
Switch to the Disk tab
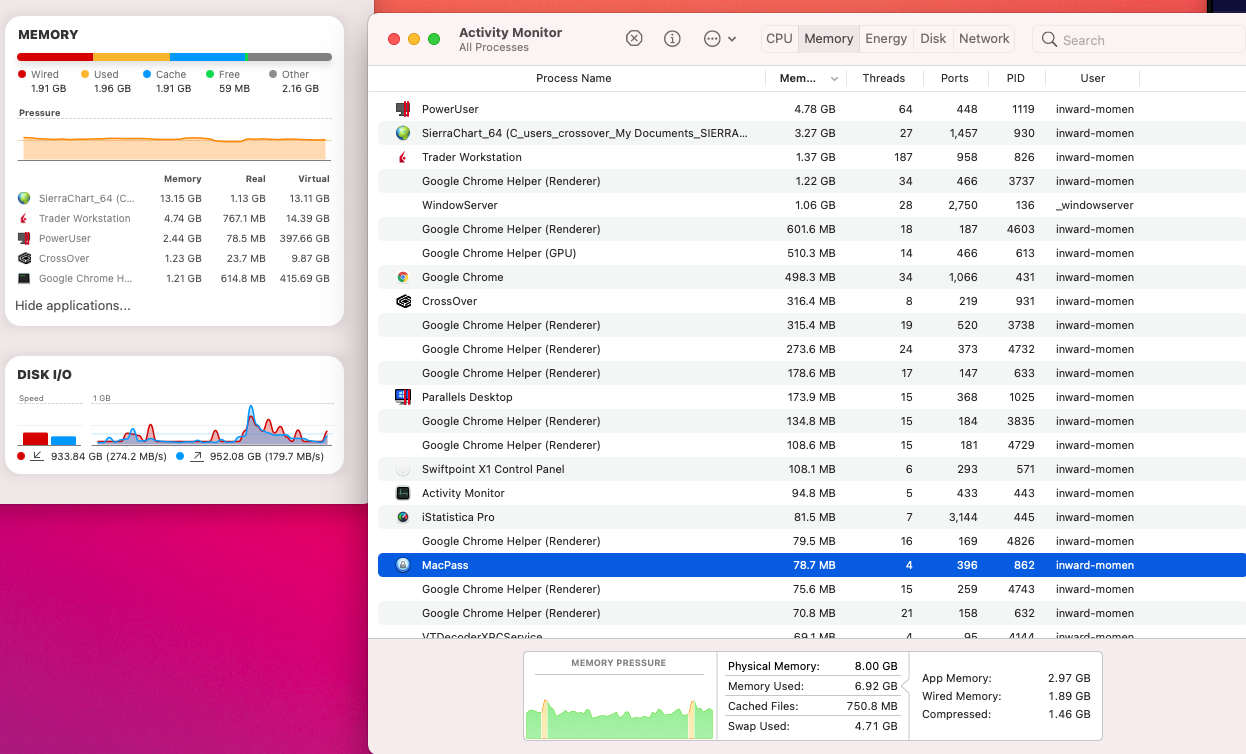(933, 39)
